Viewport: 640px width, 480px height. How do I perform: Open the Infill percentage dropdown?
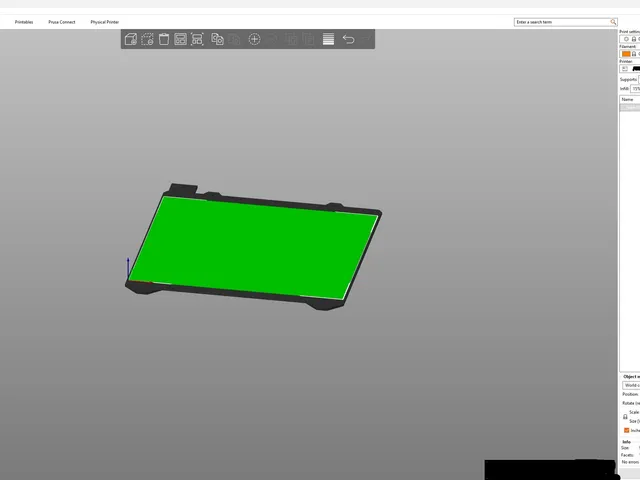click(x=635, y=89)
